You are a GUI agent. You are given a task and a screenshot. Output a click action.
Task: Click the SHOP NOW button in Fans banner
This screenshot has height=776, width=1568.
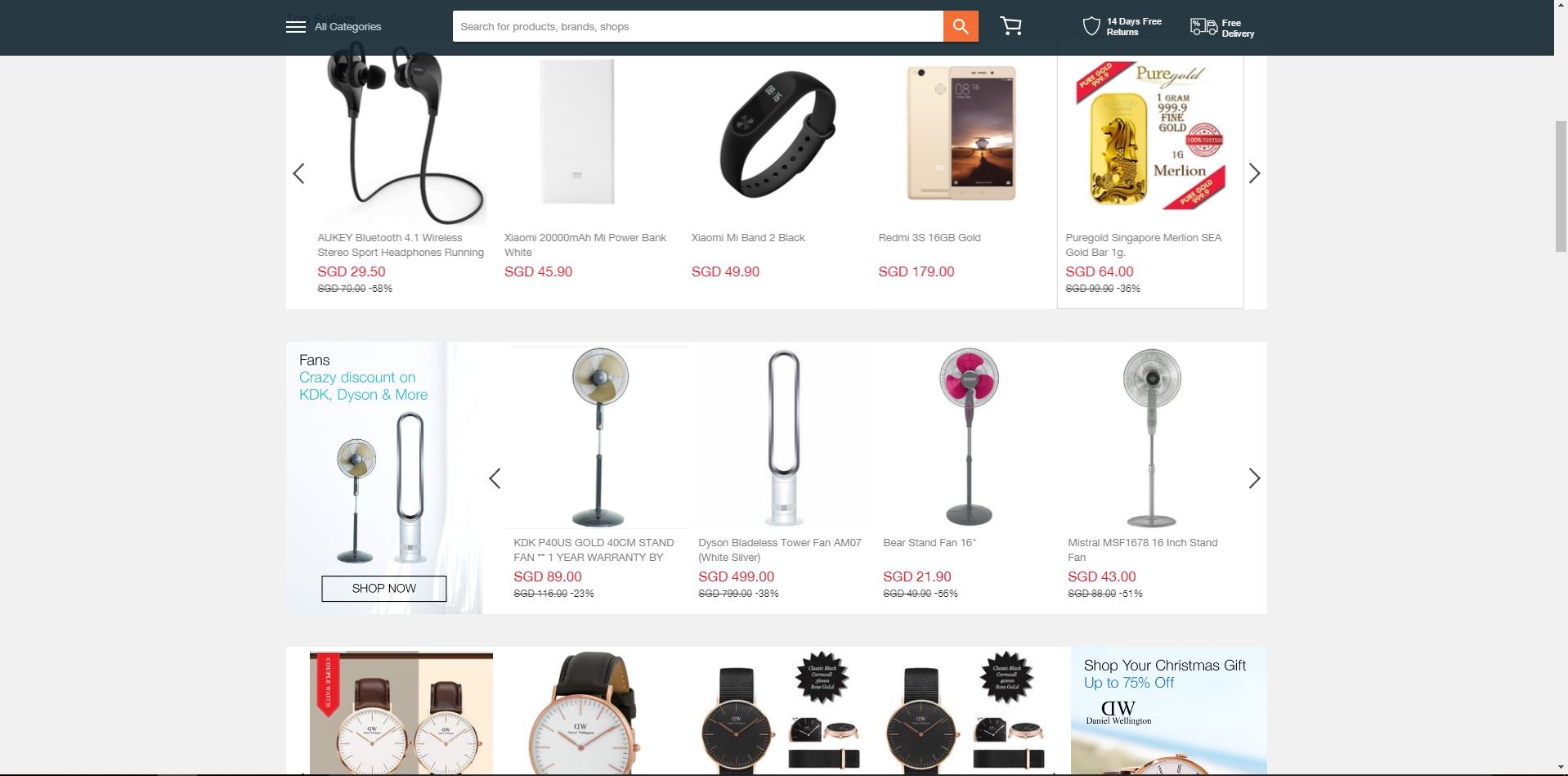[384, 589]
